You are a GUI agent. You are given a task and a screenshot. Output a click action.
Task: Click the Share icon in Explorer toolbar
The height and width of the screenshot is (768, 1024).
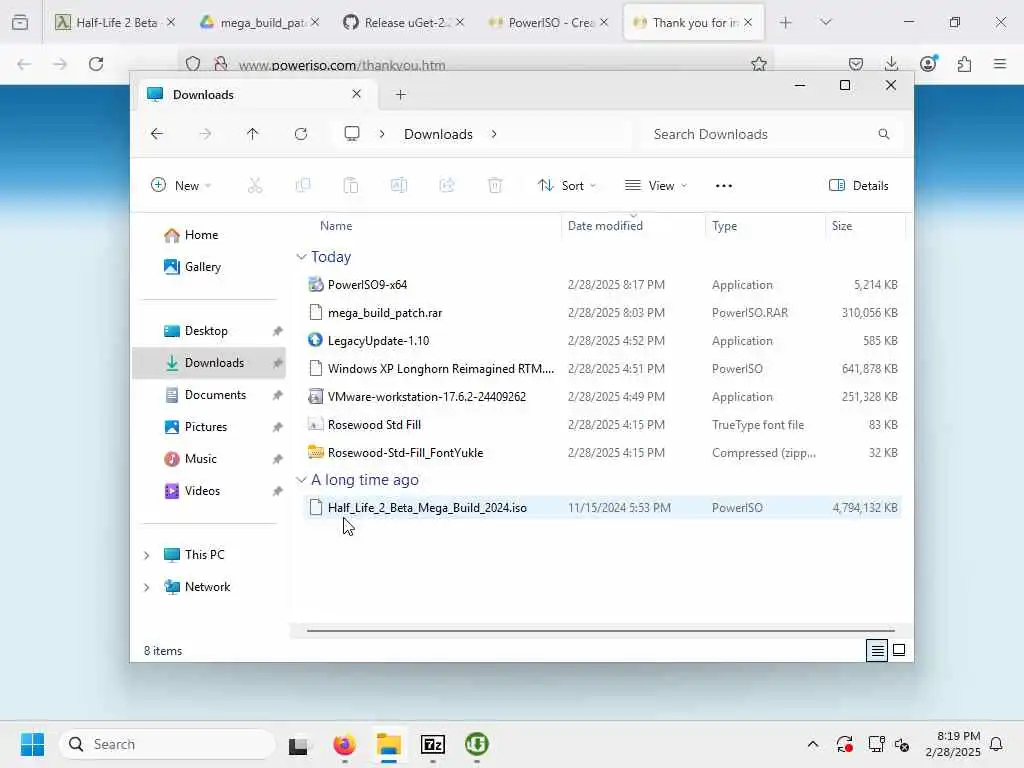pos(447,185)
